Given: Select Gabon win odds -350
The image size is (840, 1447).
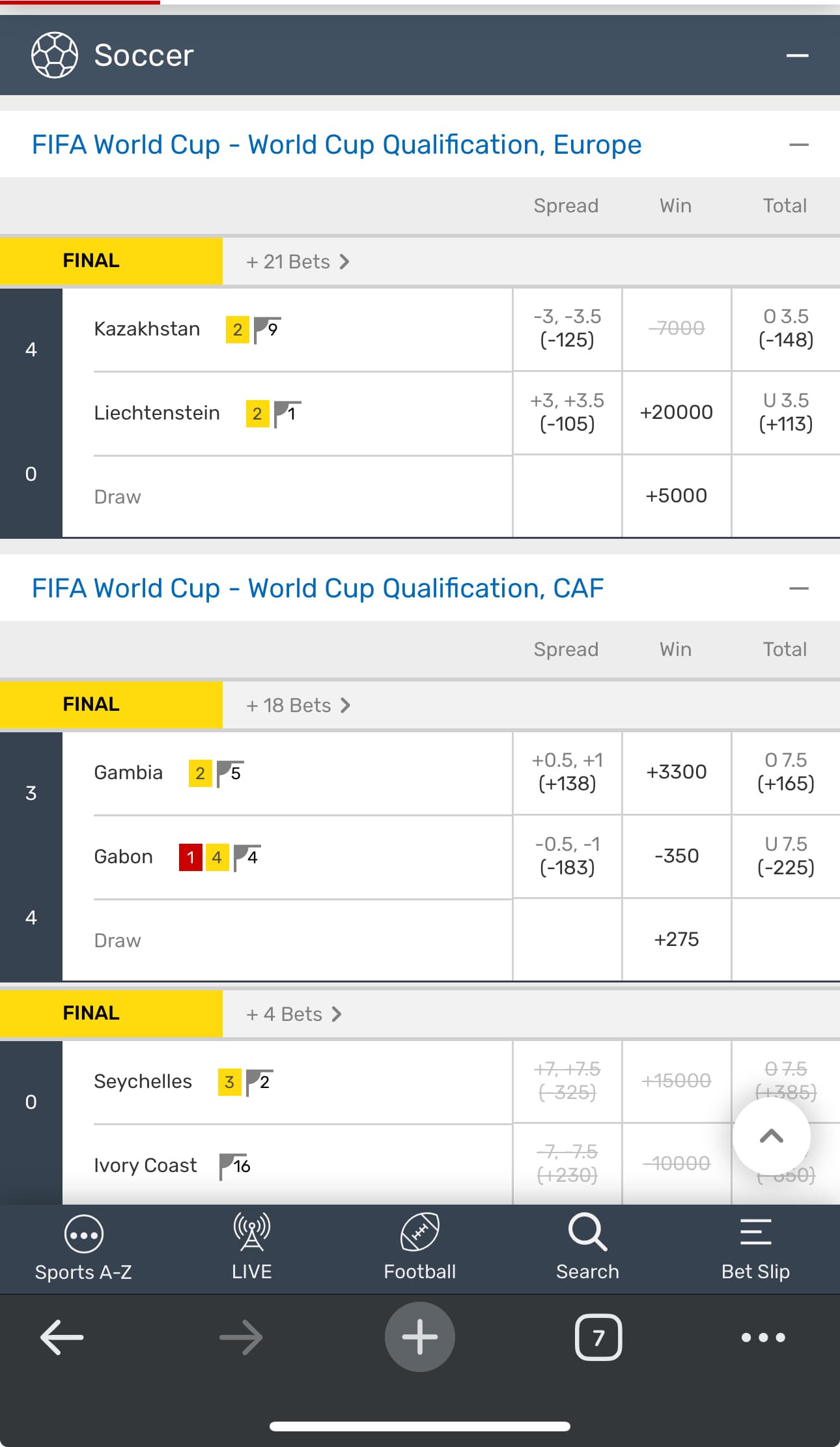Looking at the screenshot, I should pos(676,856).
